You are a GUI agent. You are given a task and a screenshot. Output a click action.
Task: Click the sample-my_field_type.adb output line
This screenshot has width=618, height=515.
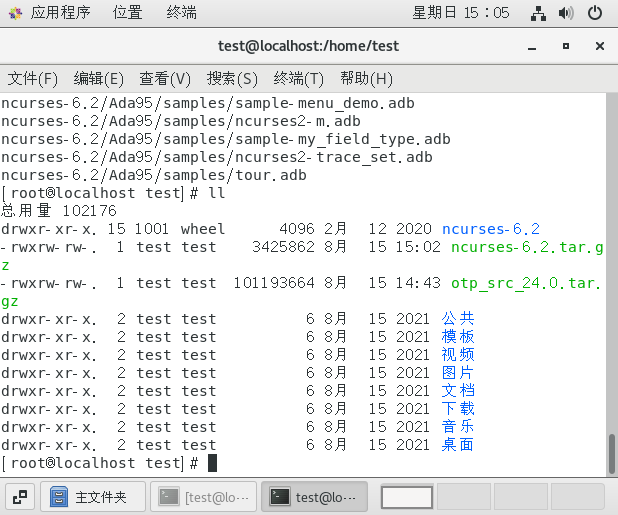pyautogui.click(x=226, y=139)
